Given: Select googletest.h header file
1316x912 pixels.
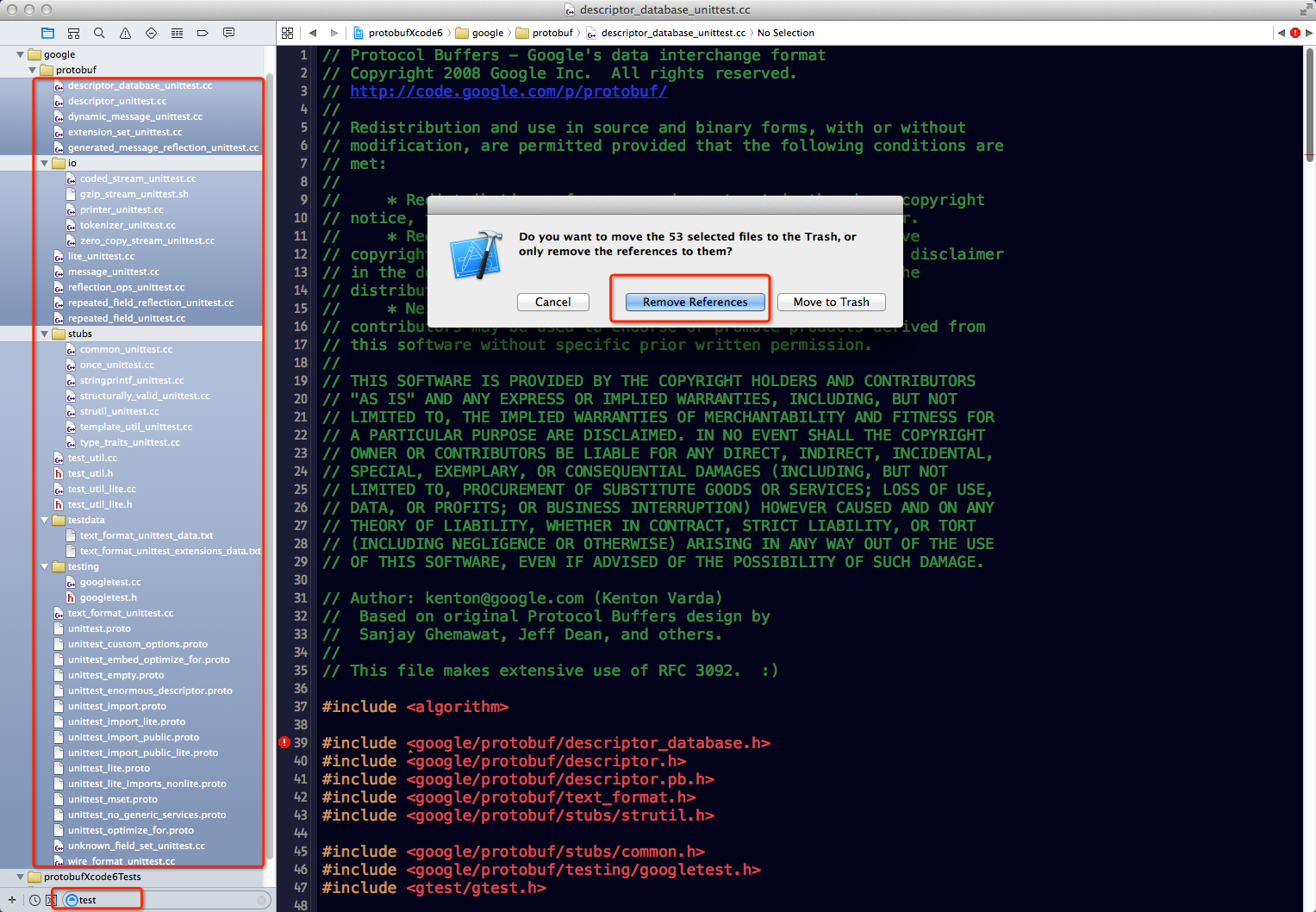Looking at the screenshot, I should (x=108, y=597).
